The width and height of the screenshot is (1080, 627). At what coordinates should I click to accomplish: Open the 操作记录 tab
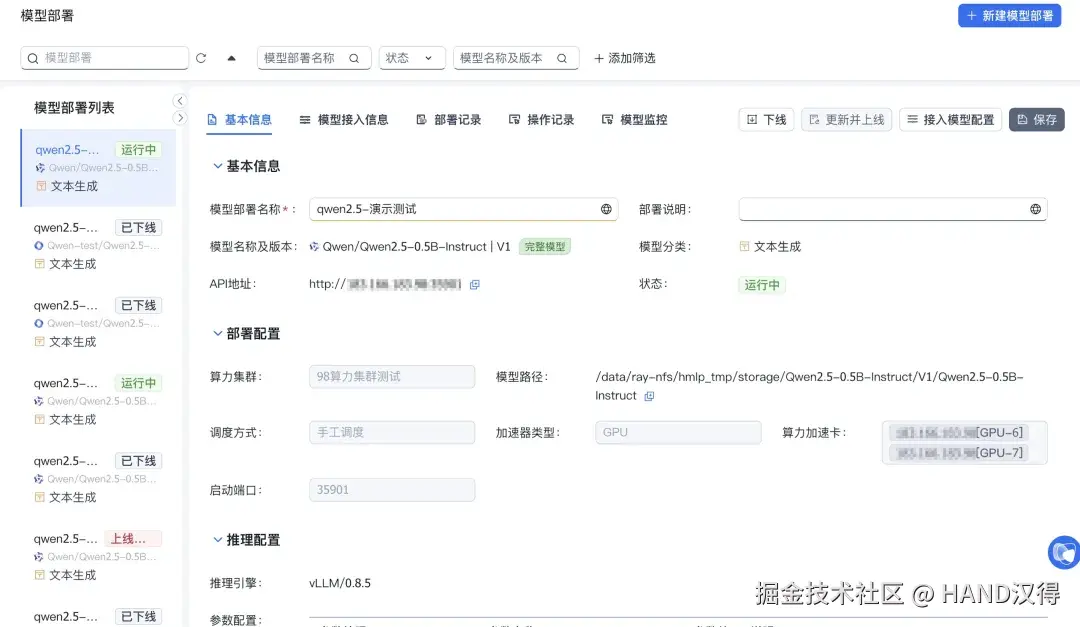coord(541,119)
